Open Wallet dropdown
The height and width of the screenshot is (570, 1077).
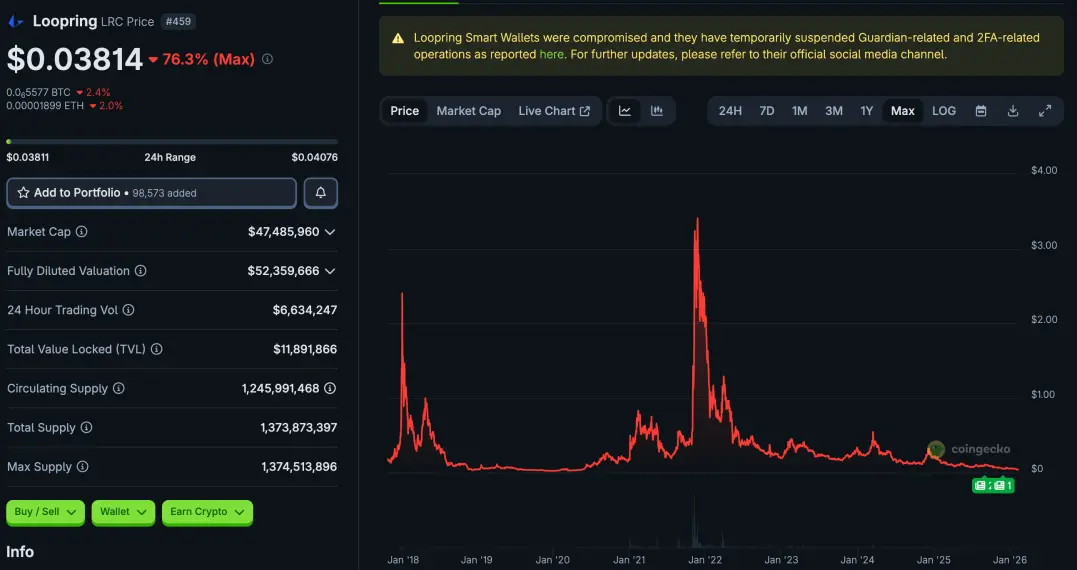[123, 512]
